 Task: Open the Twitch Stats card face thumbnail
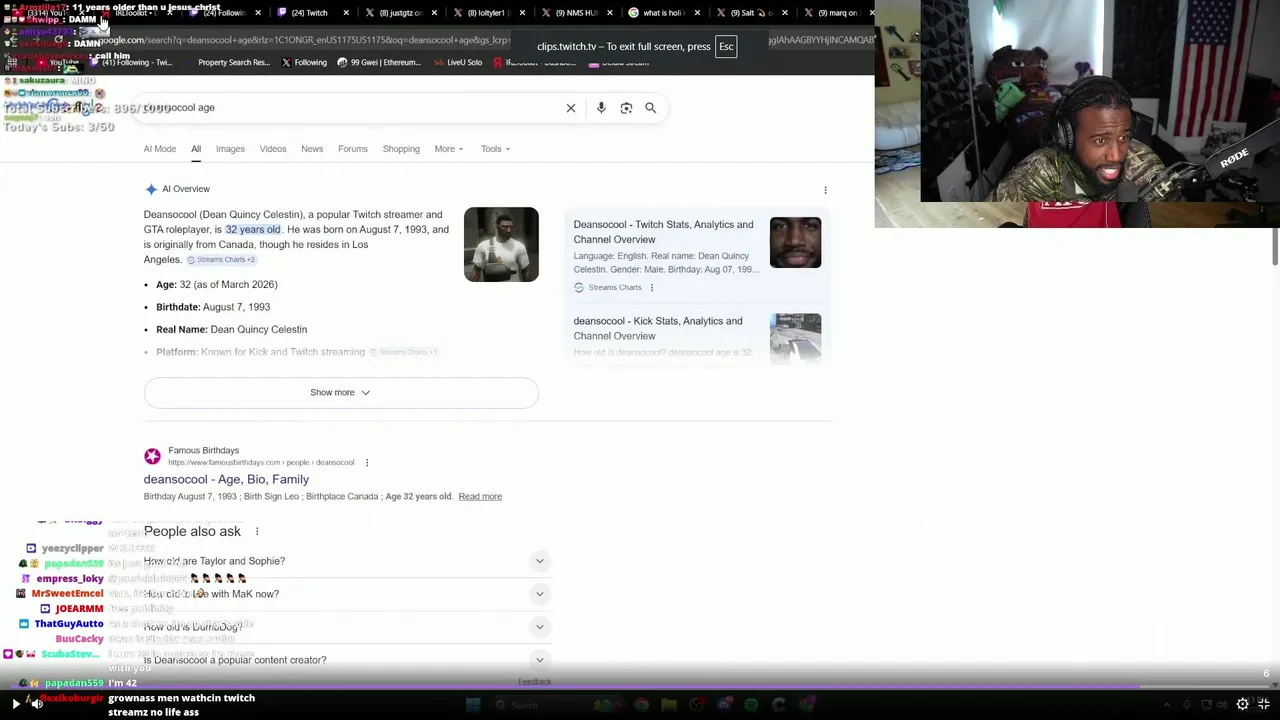coord(795,243)
